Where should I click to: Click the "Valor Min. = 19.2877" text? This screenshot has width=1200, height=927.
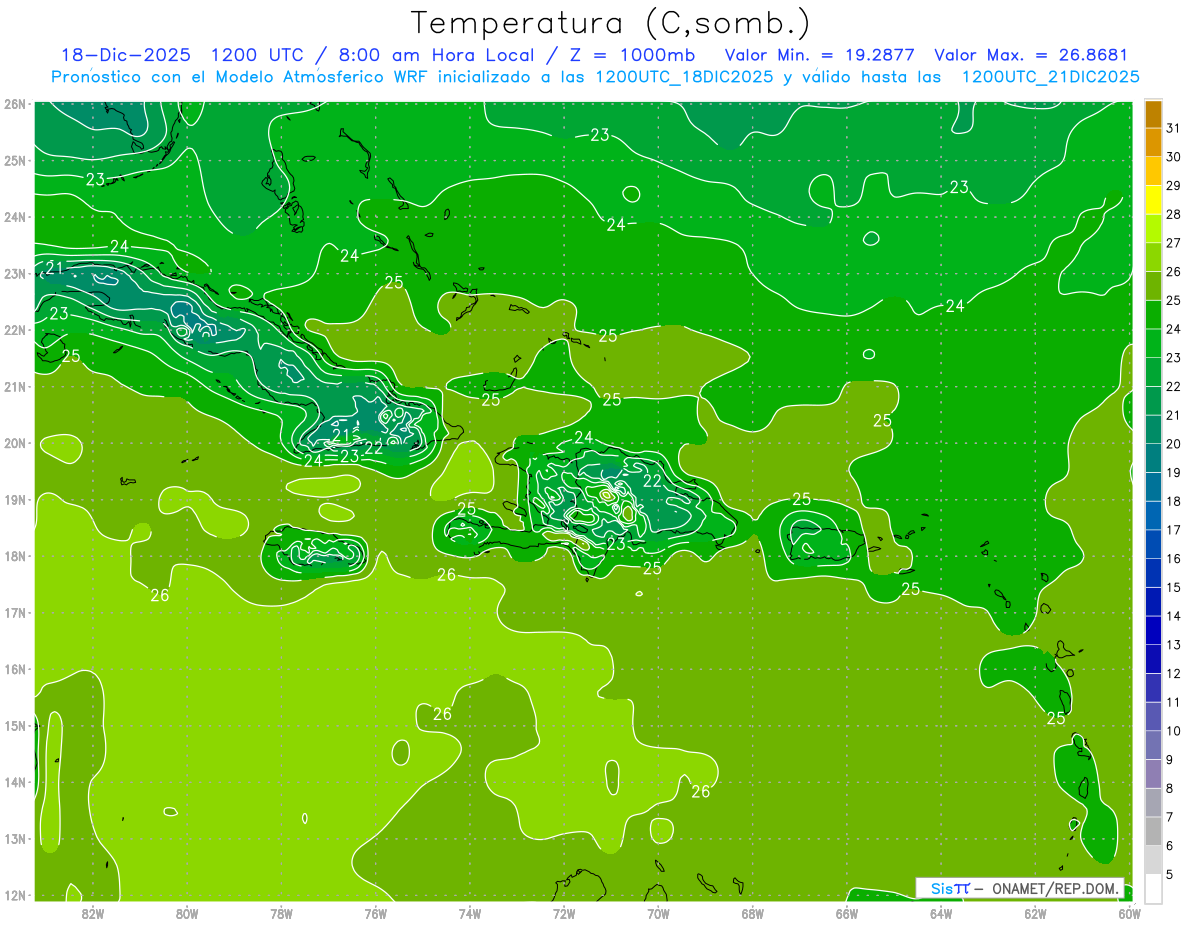822,55
